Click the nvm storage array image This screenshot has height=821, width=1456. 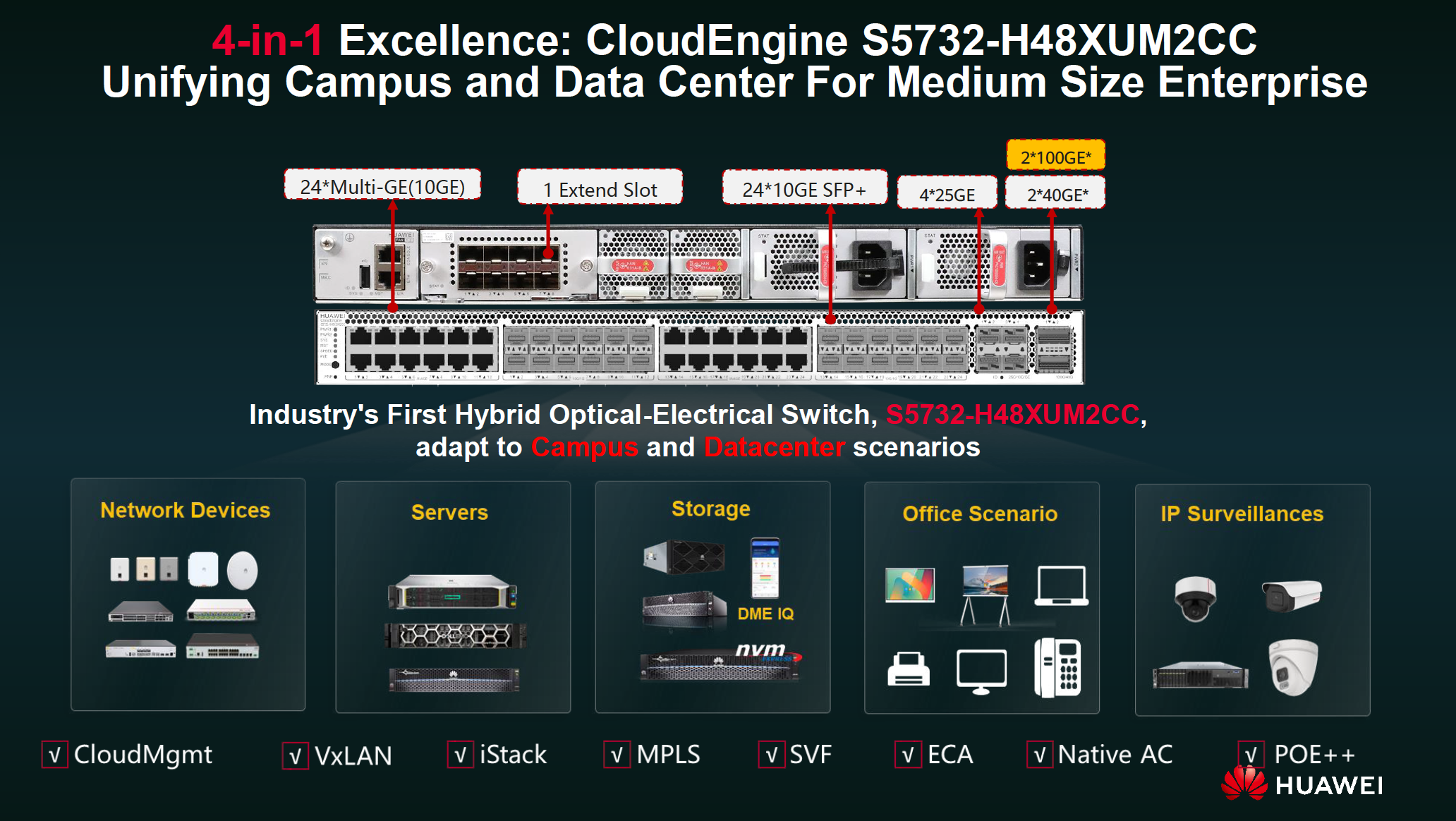point(720,662)
